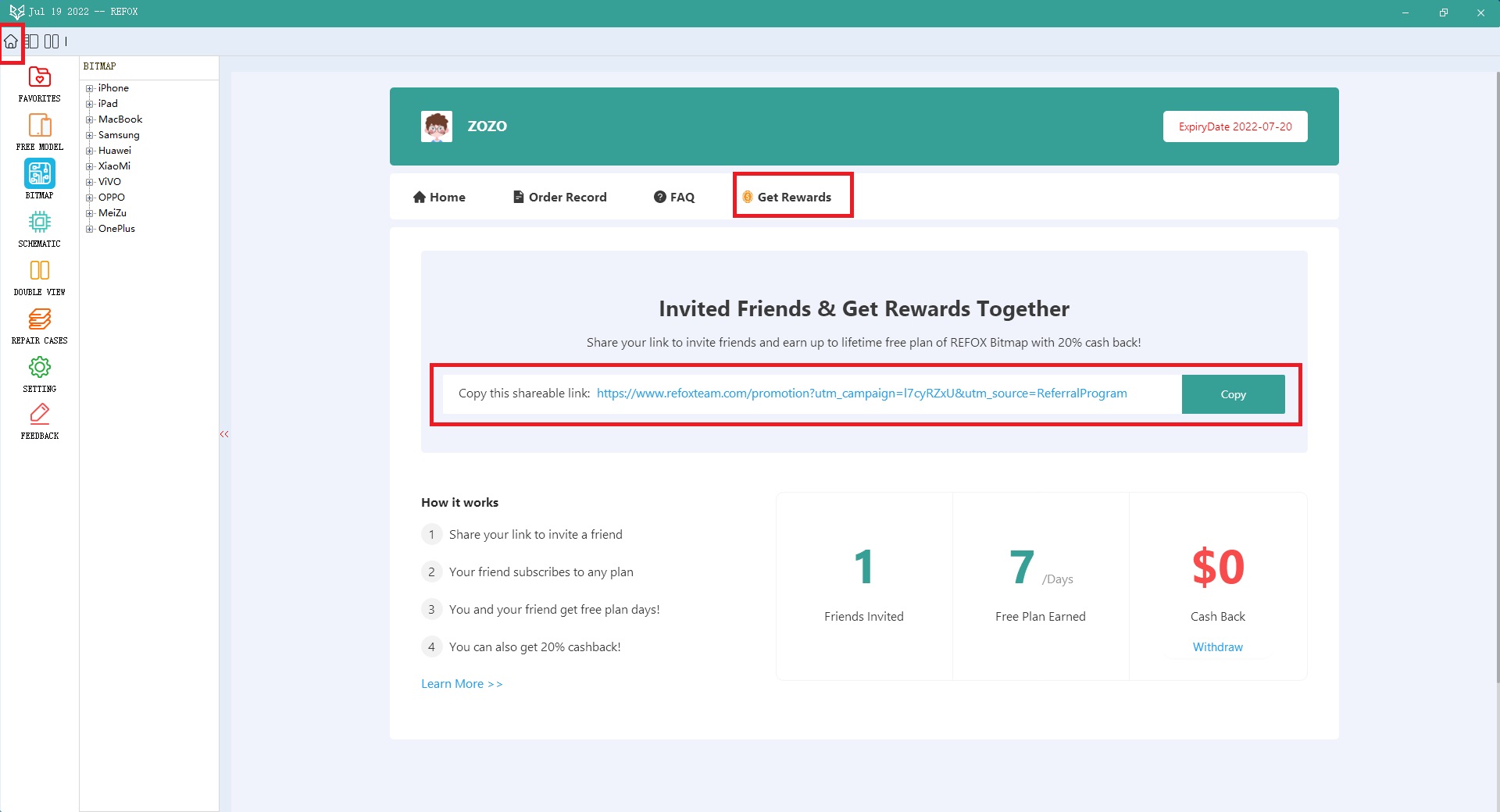Restore down the REFOX window

1443,12
